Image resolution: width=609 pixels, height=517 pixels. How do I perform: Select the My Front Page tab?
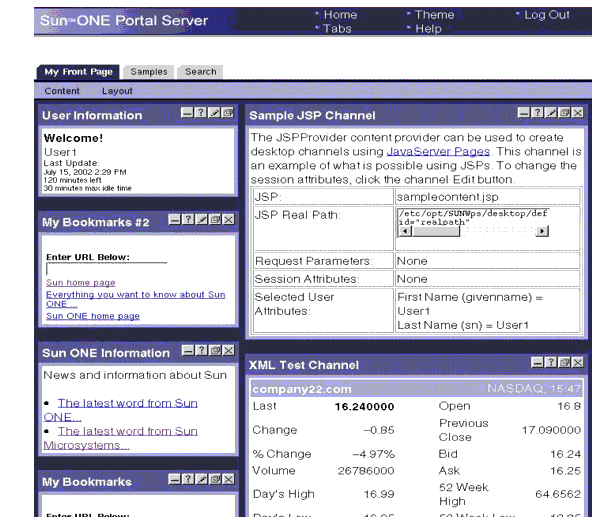point(78,72)
